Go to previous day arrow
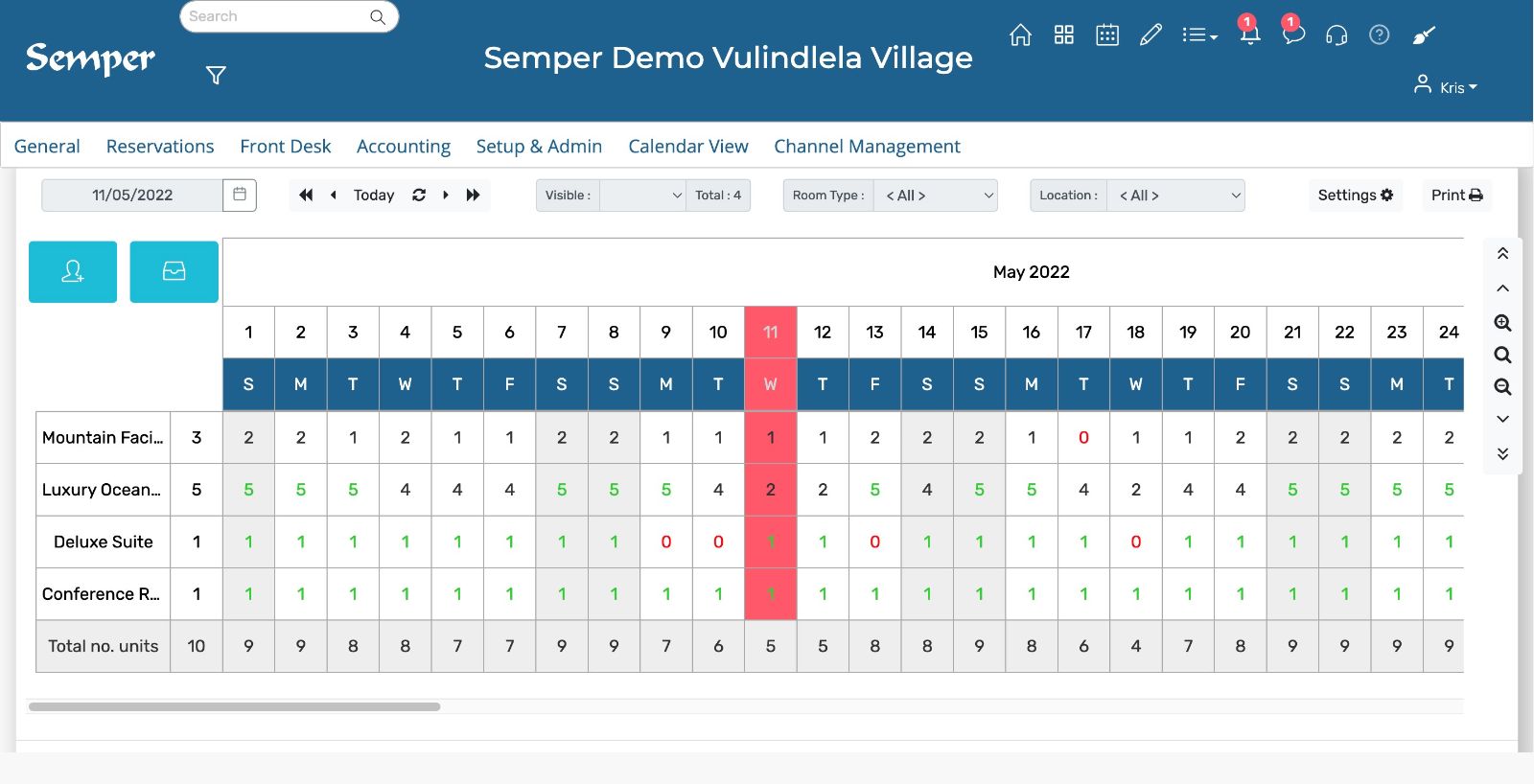1534x784 pixels. [333, 195]
